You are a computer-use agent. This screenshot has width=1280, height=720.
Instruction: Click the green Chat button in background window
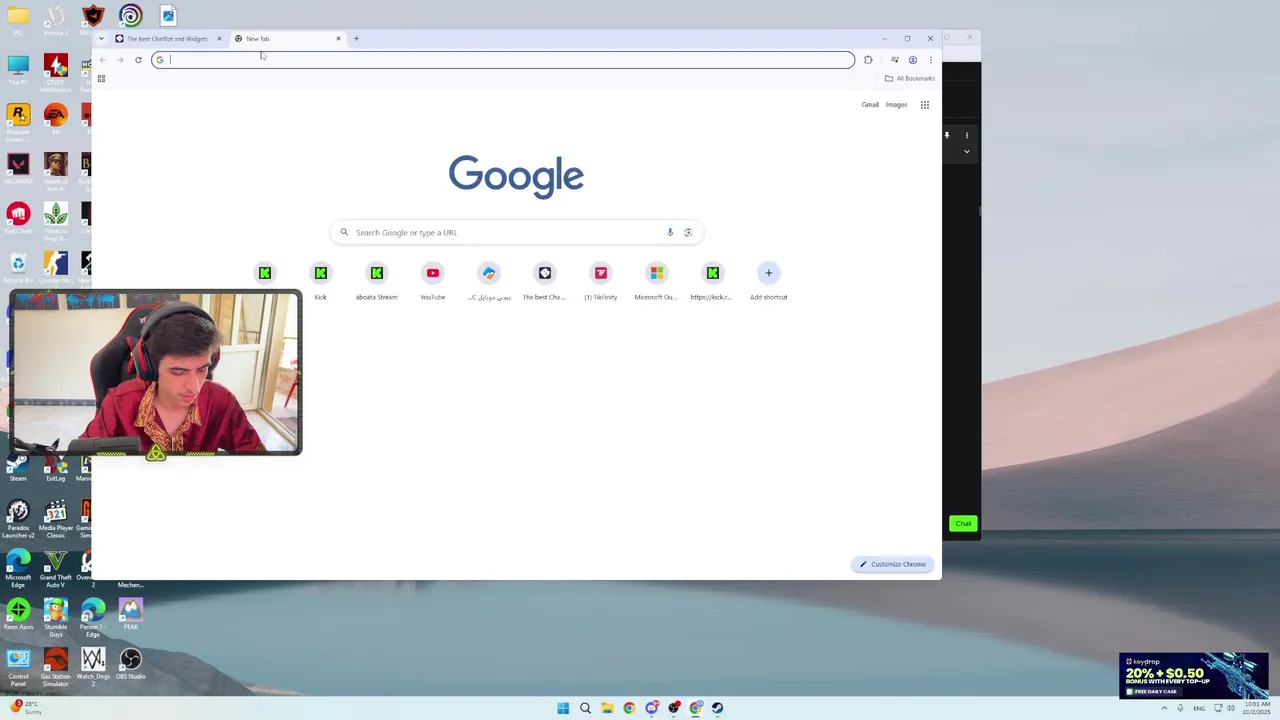(x=962, y=523)
